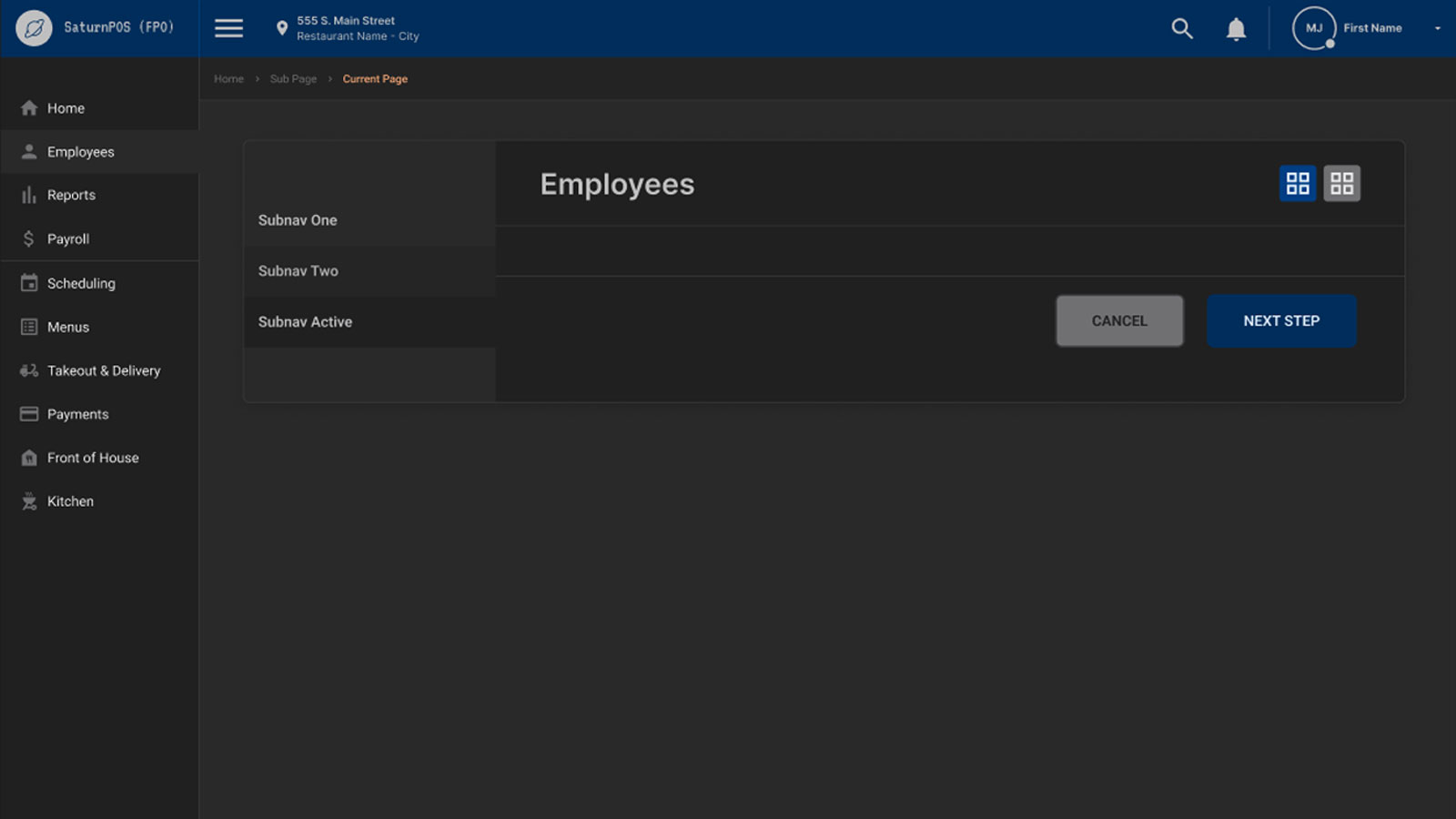Click the Kitchen grill icon

pos(29,501)
